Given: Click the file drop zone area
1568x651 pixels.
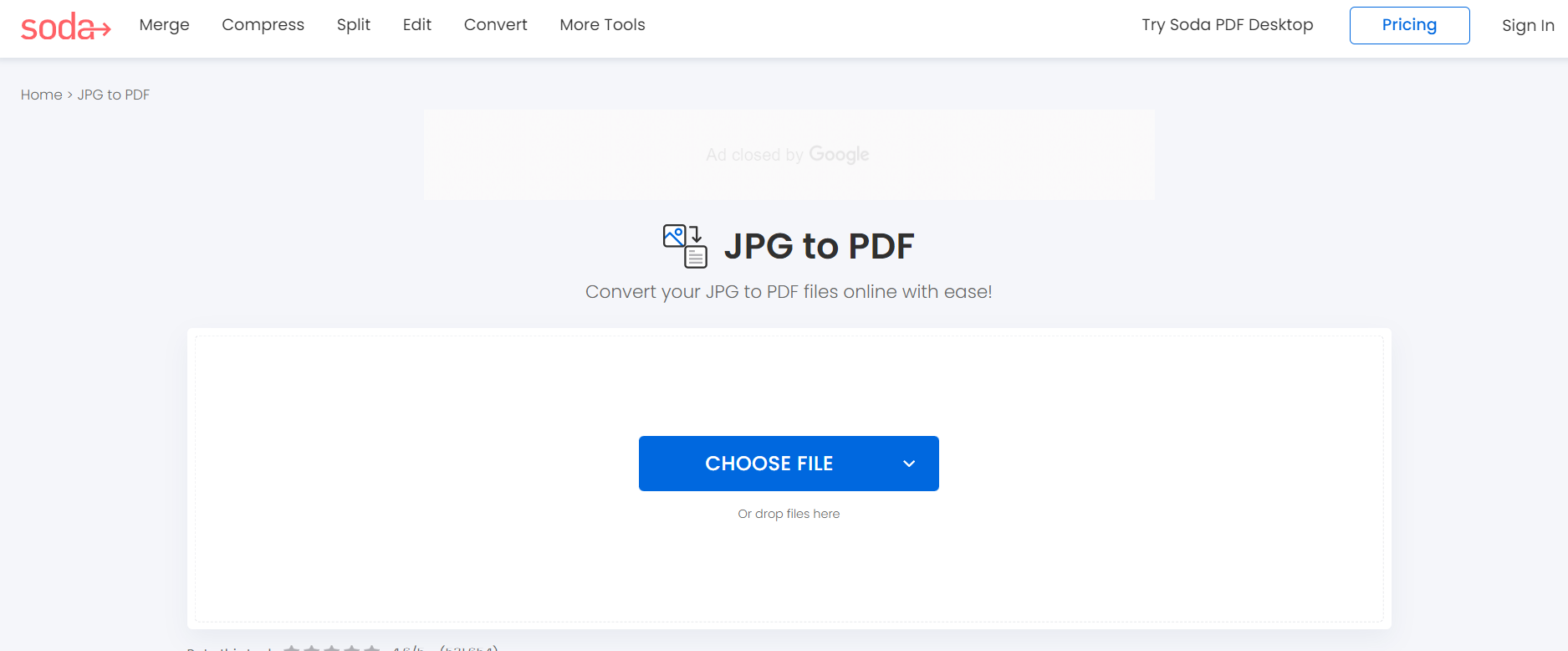Looking at the screenshot, I should click(789, 479).
